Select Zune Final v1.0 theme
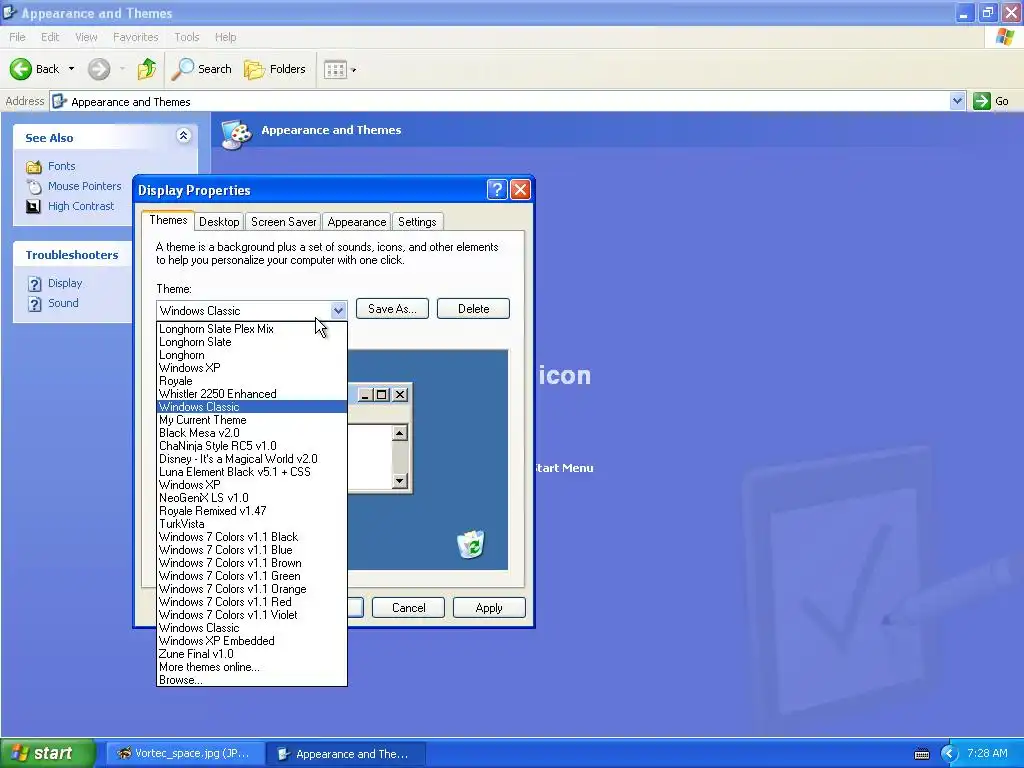The height and width of the screenshot is (768, 1024). point(251,654)
